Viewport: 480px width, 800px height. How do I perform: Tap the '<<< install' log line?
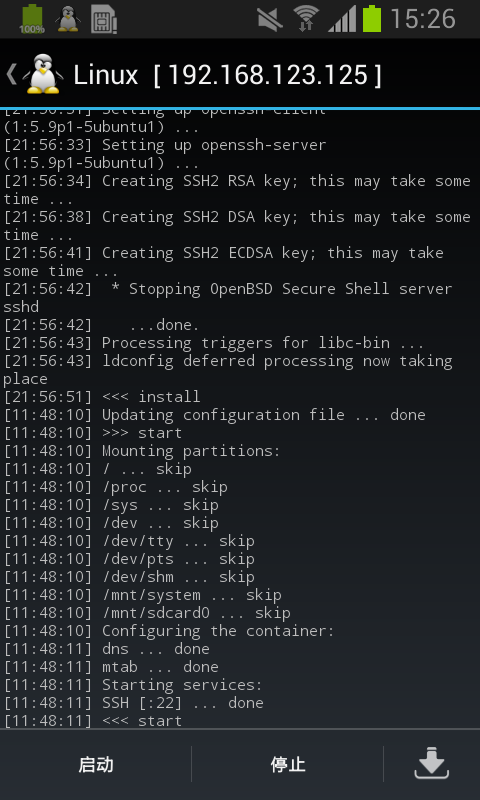[x=102, y=396]
